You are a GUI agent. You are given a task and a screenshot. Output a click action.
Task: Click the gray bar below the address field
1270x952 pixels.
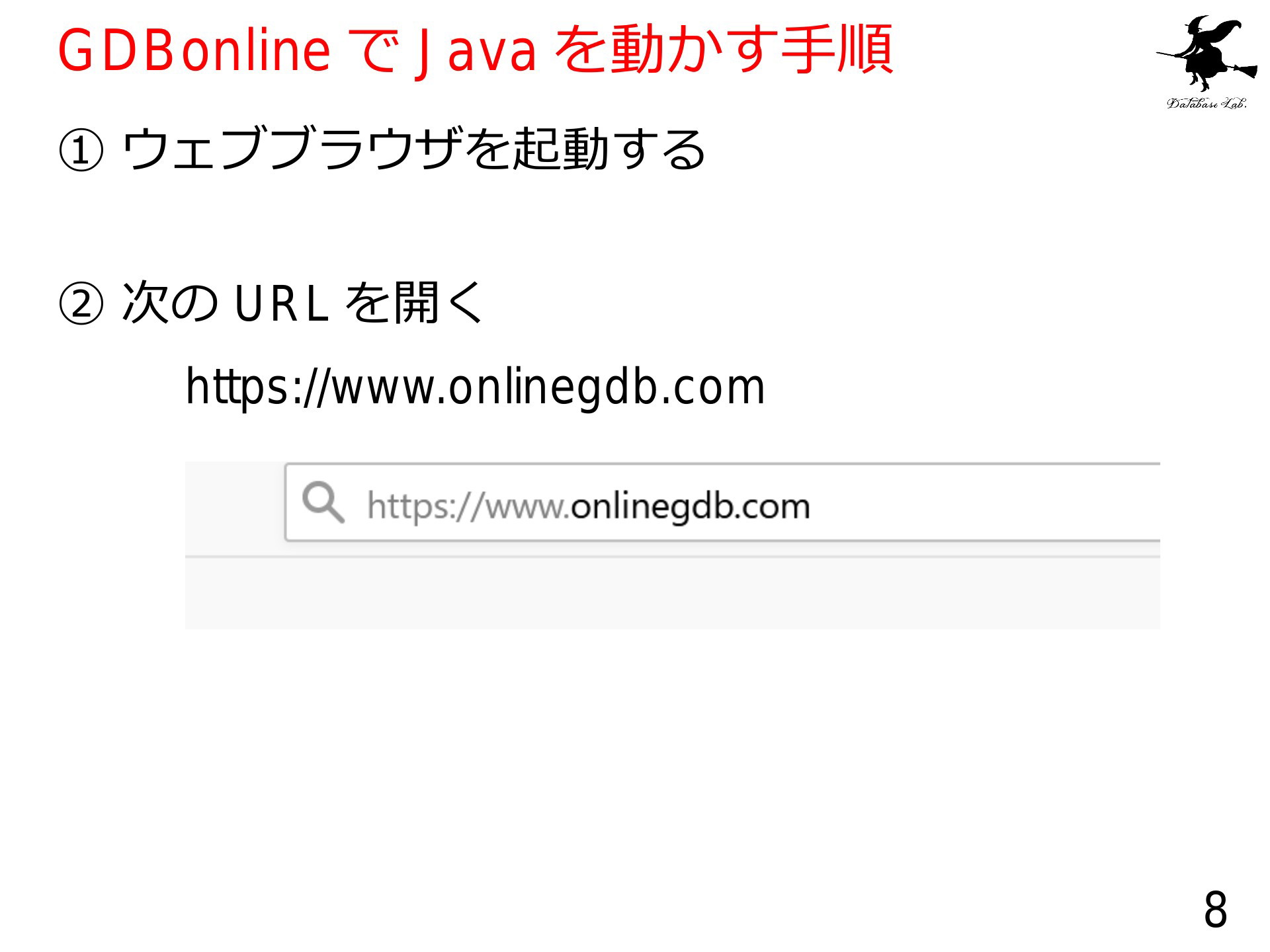coord(672,593)
